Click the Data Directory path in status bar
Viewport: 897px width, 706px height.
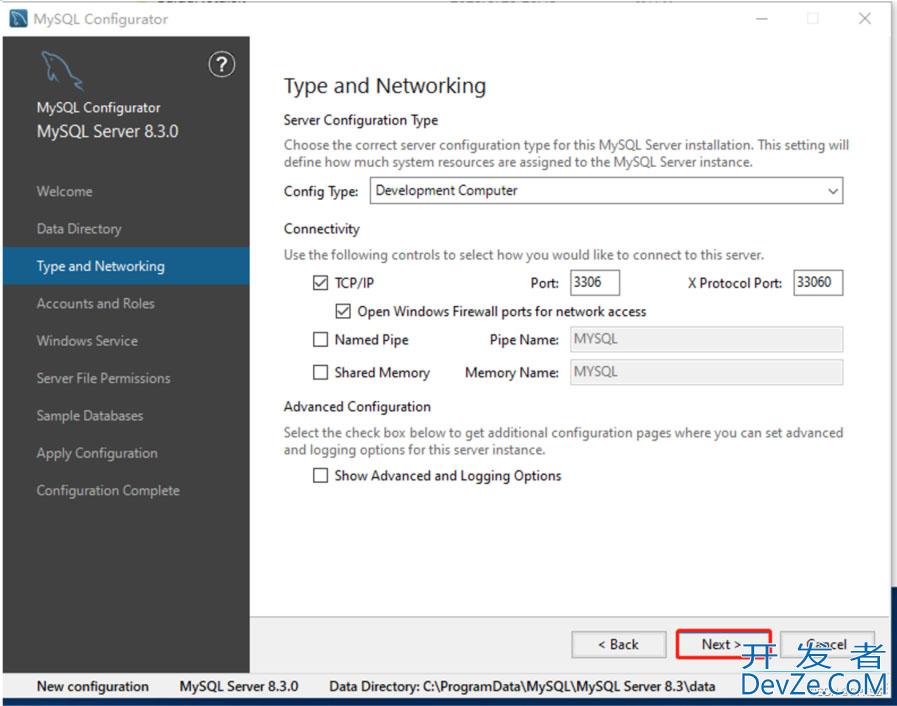tap(522, 686)
